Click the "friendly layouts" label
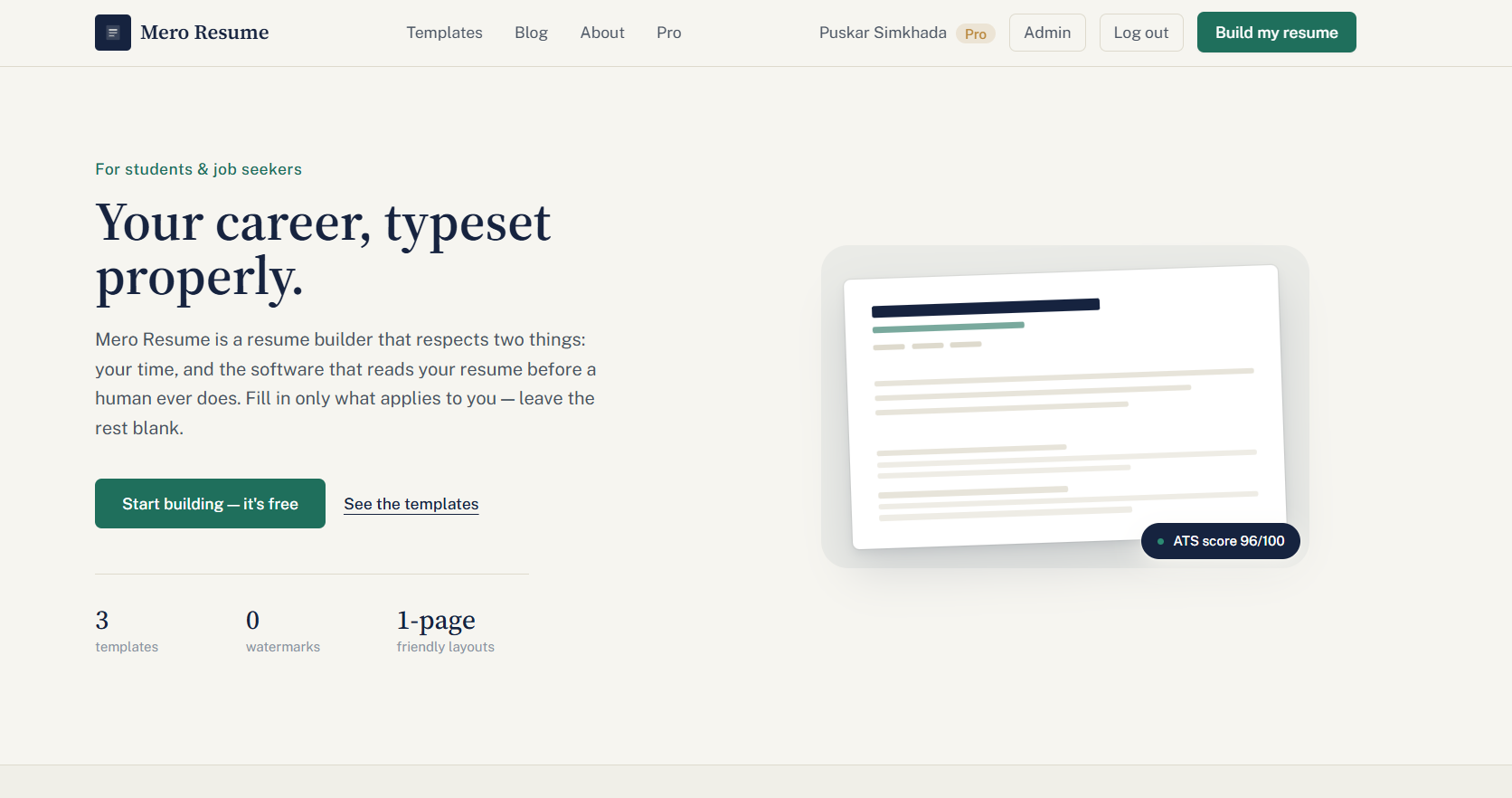Screen dimensions: 1512x798 point(446,647)
